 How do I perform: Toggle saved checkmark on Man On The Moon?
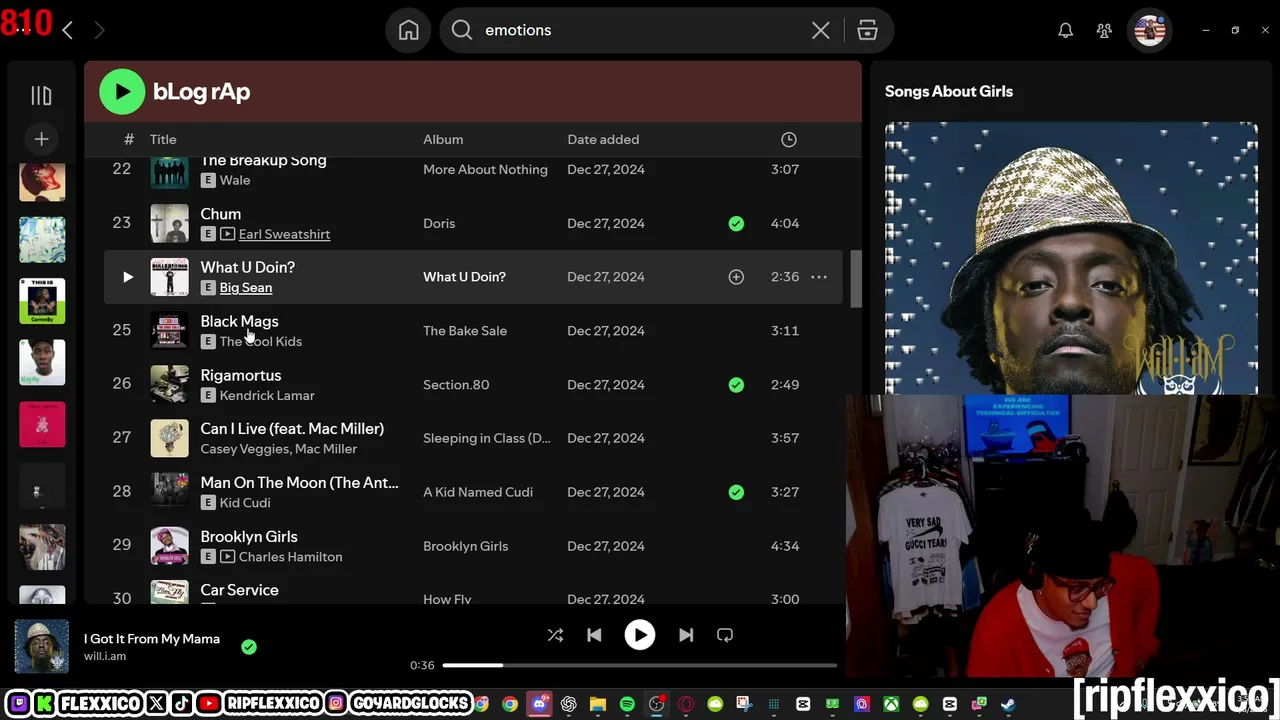736,492
